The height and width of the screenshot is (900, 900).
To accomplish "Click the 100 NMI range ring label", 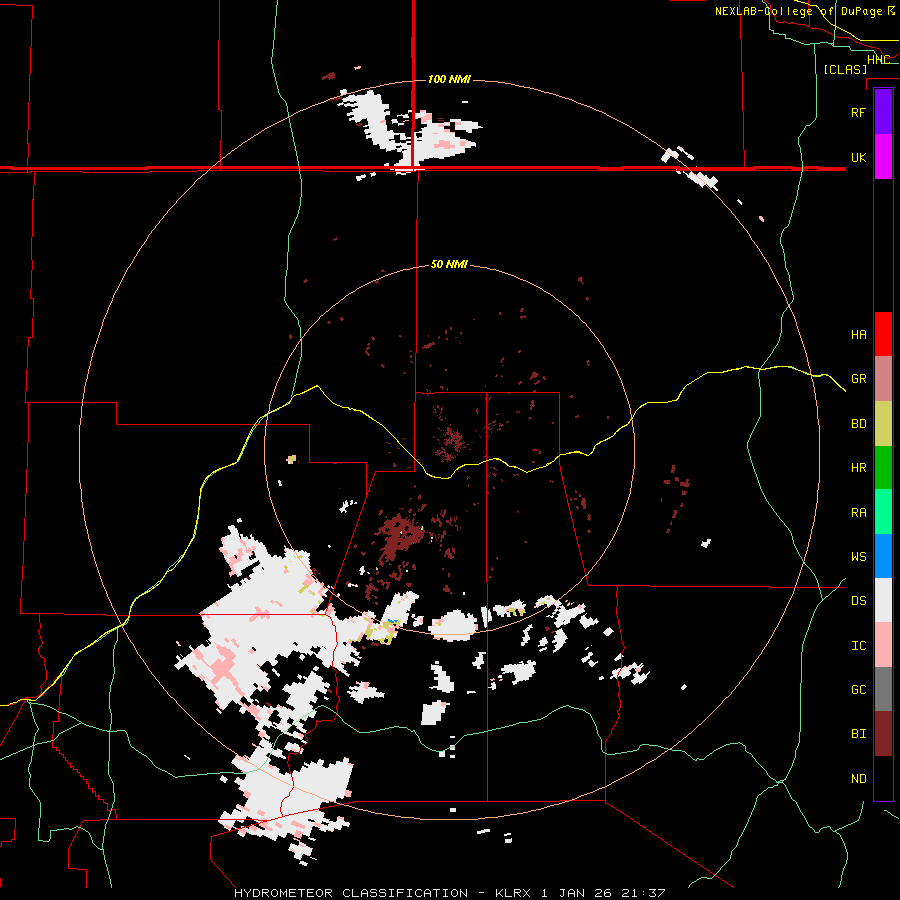I will tap(449, 79).
